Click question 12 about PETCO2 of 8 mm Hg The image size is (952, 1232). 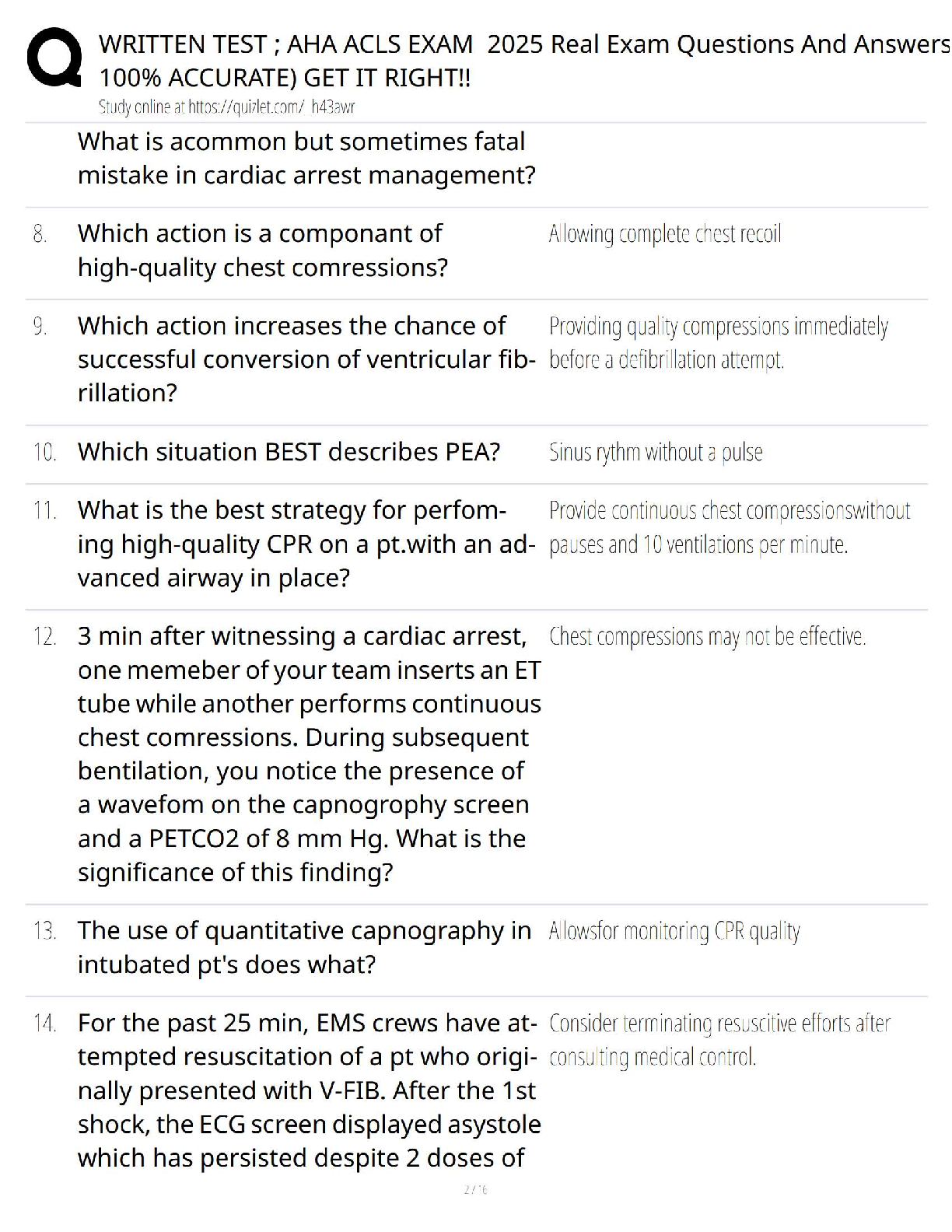[309, 754]
